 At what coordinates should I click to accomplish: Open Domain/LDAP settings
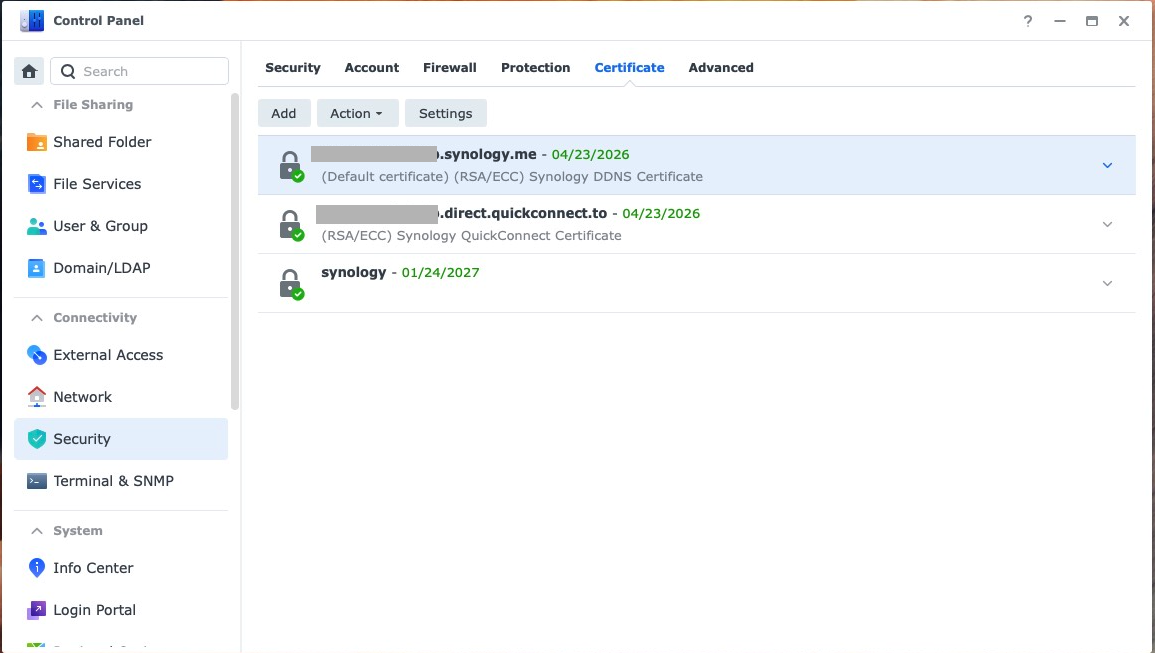101,268
